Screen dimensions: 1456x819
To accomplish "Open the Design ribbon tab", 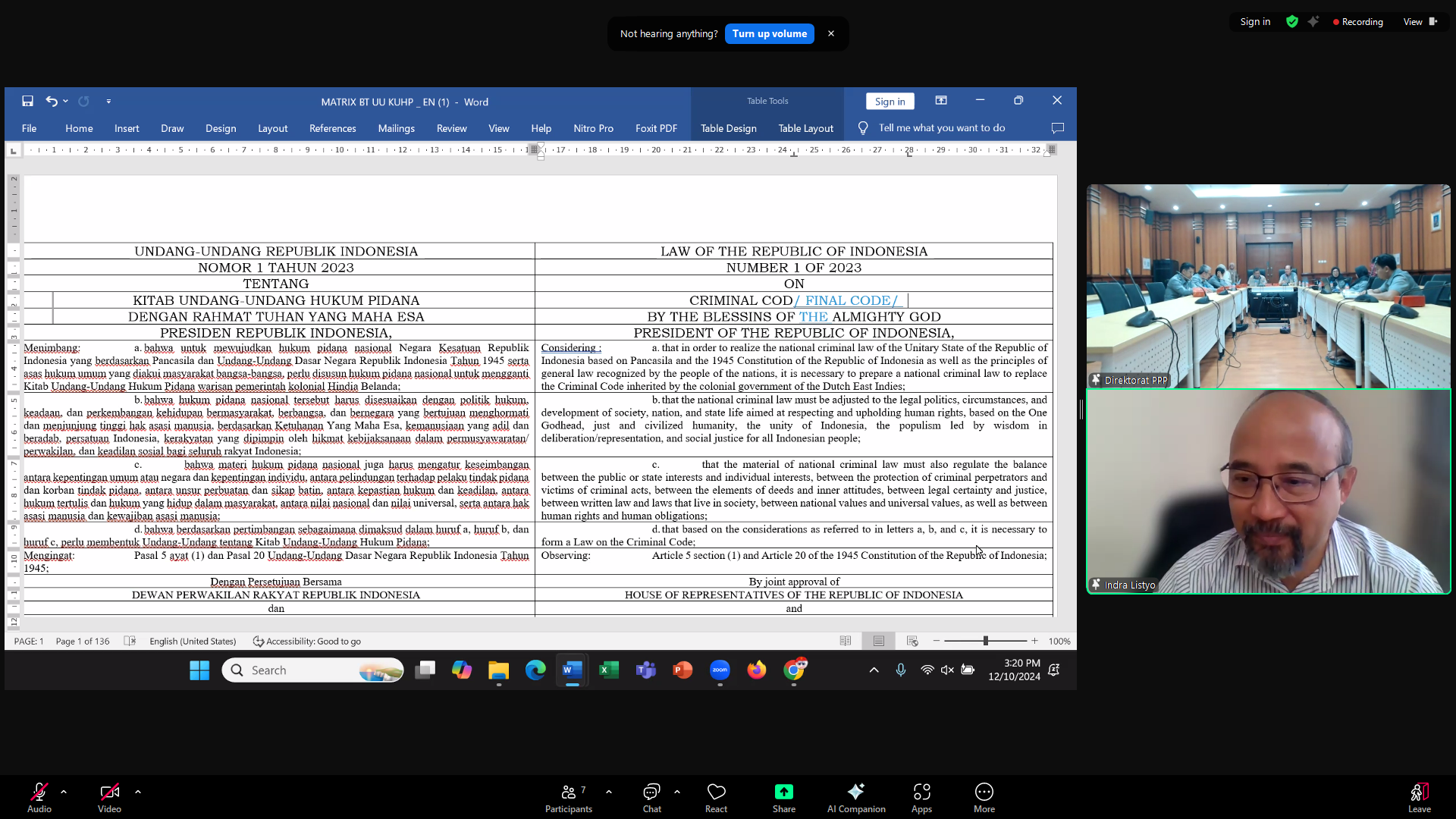I will (x=221, y=128).
